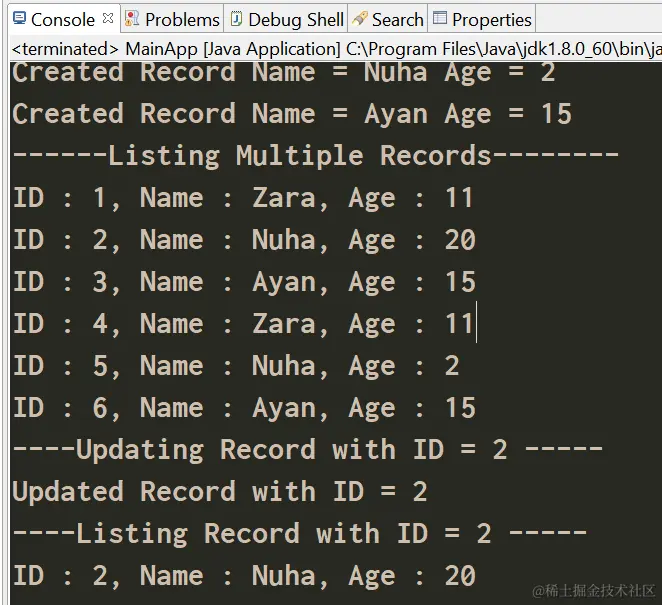Click the Console monitor icon
The image size is (662, 605).
tap(19, 18)
